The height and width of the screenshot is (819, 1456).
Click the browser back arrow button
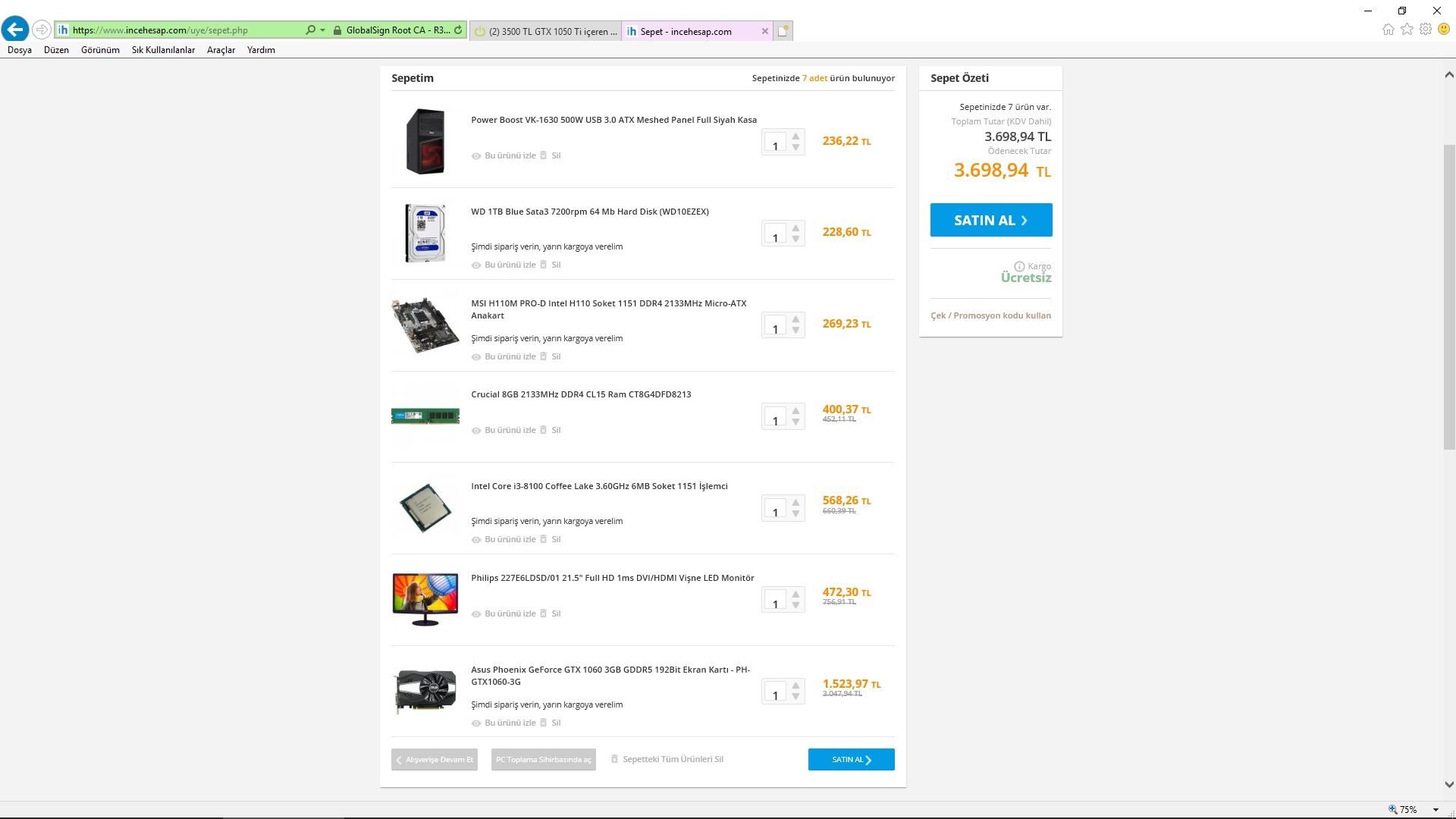pyautogui.click(x=15, y=30)
